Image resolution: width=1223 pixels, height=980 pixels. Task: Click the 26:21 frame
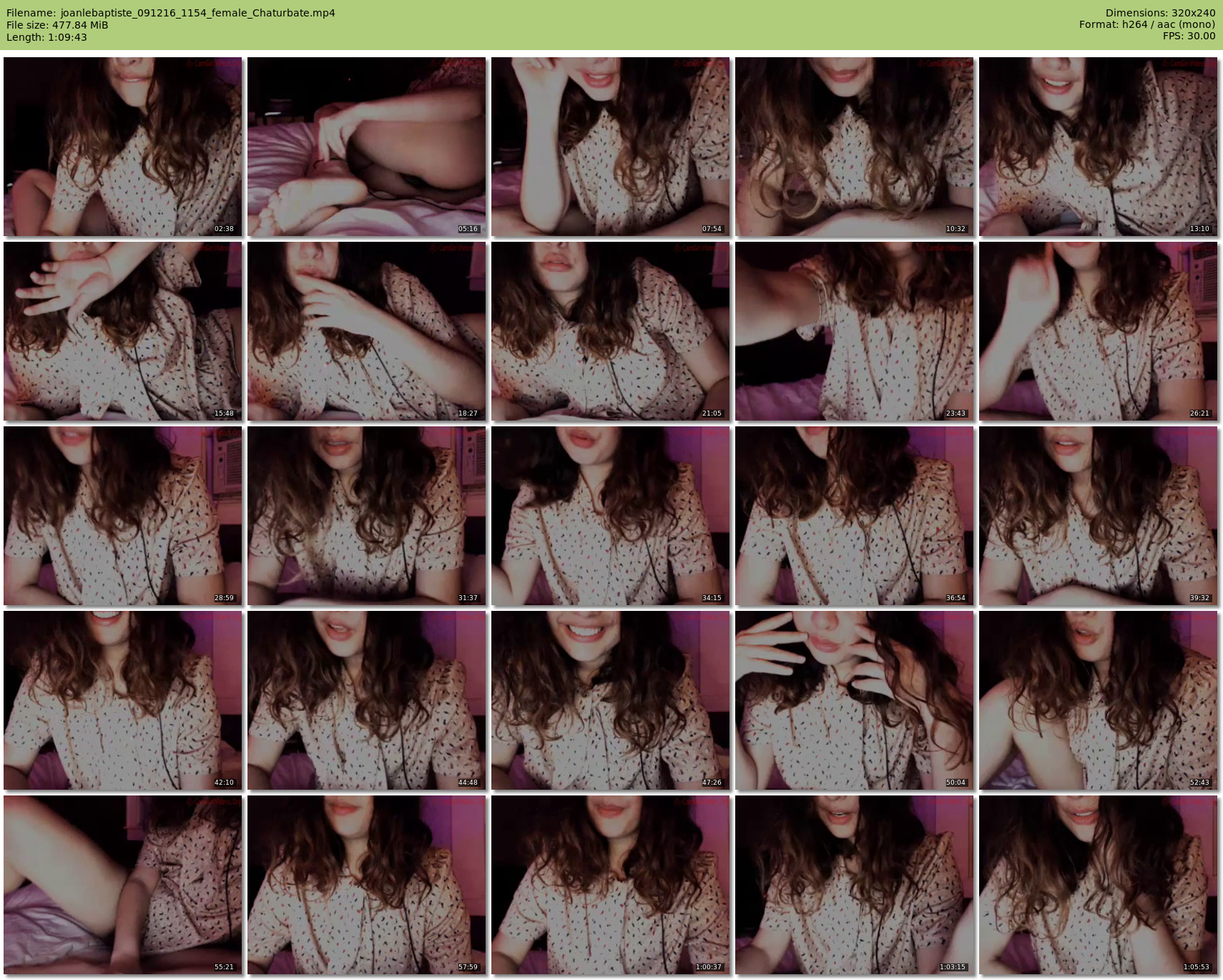click(1099, 331)
